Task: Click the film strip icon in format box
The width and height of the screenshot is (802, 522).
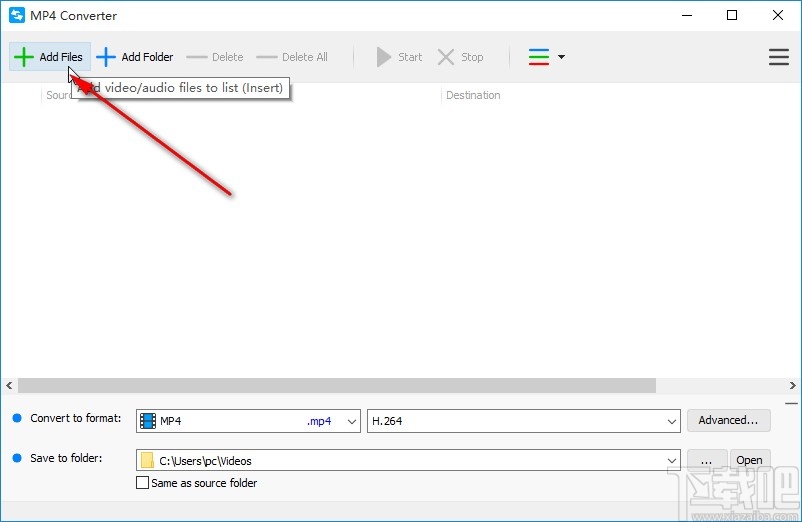Action: (x=148, y=421)
